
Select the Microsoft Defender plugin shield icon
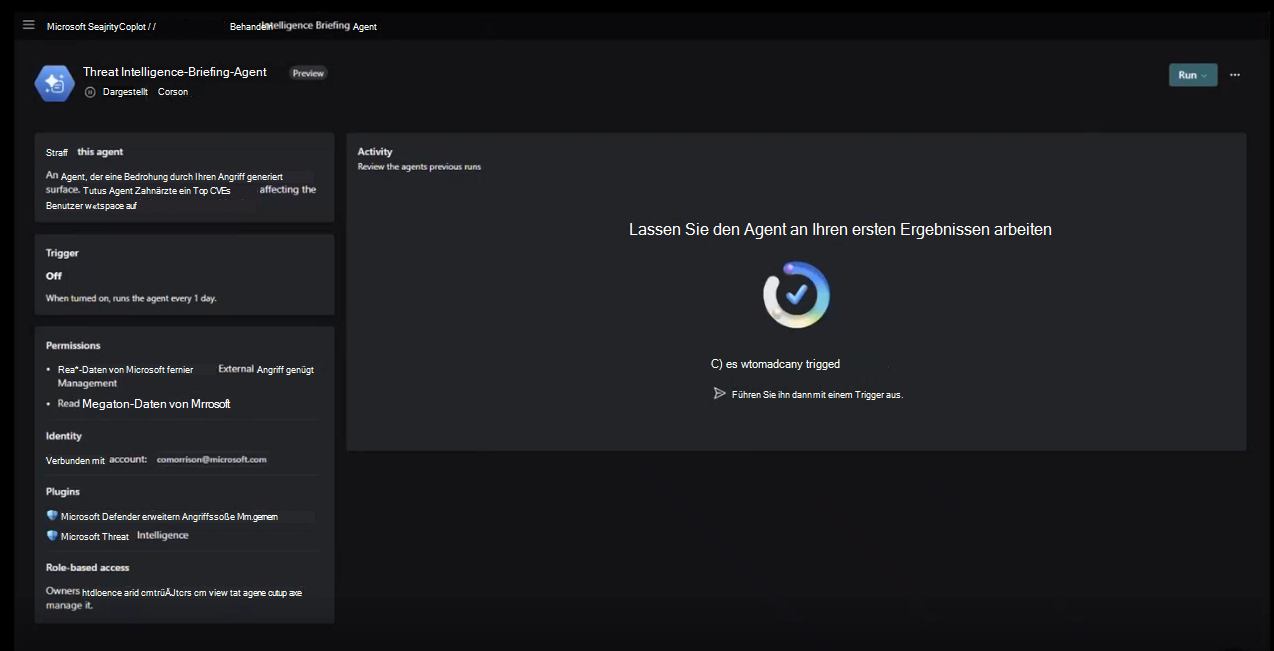[x=51, y=514]
